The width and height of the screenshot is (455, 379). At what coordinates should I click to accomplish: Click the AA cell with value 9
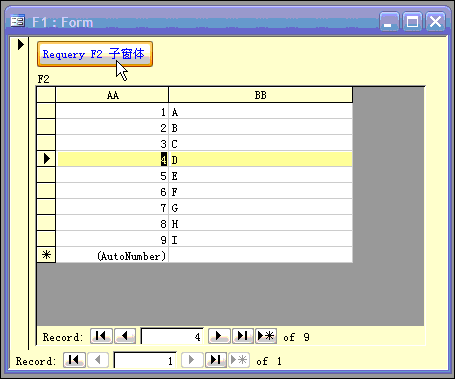(x=112, y=240)
